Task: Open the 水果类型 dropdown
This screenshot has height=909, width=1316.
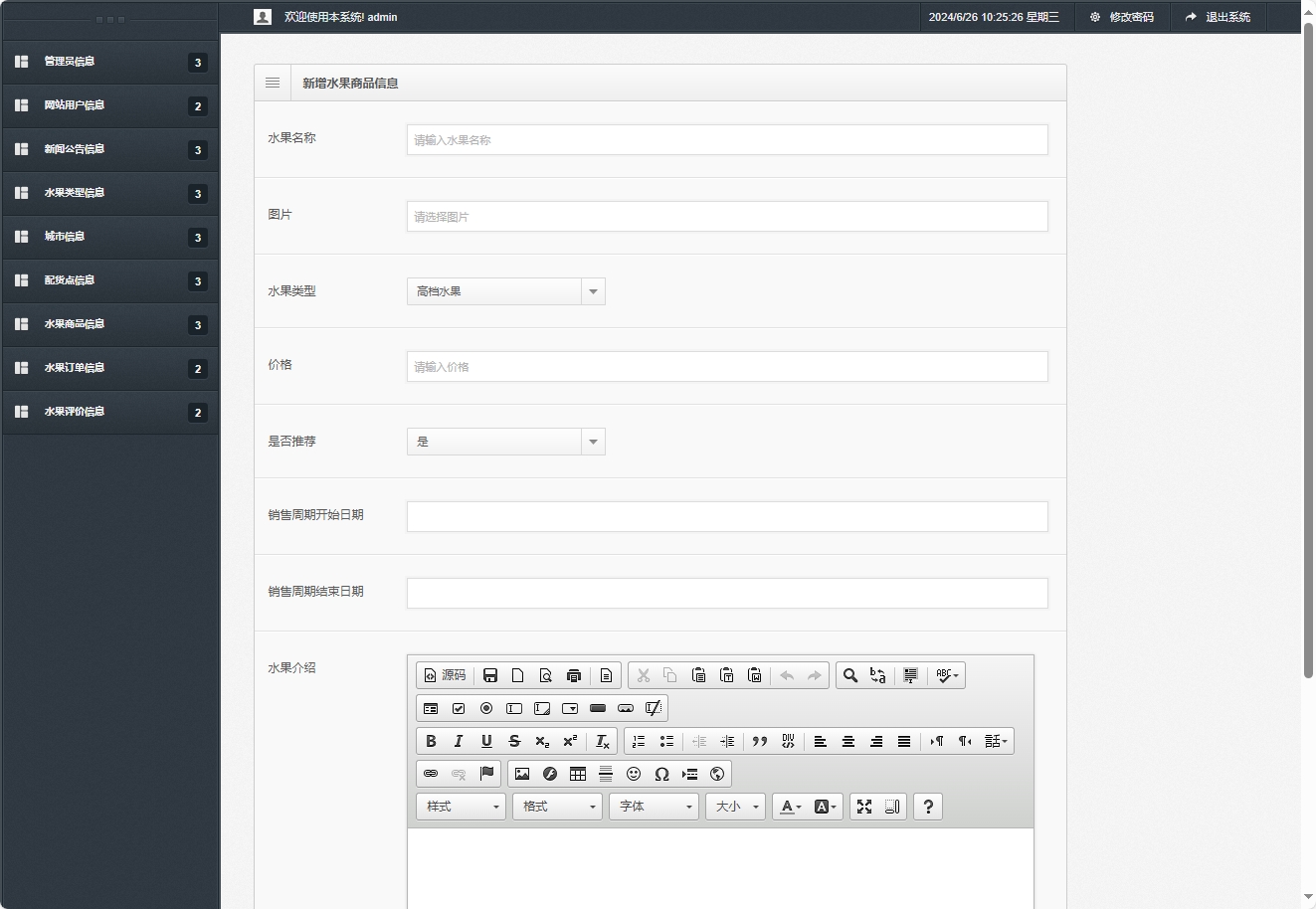Action: [x=506, y=291]
